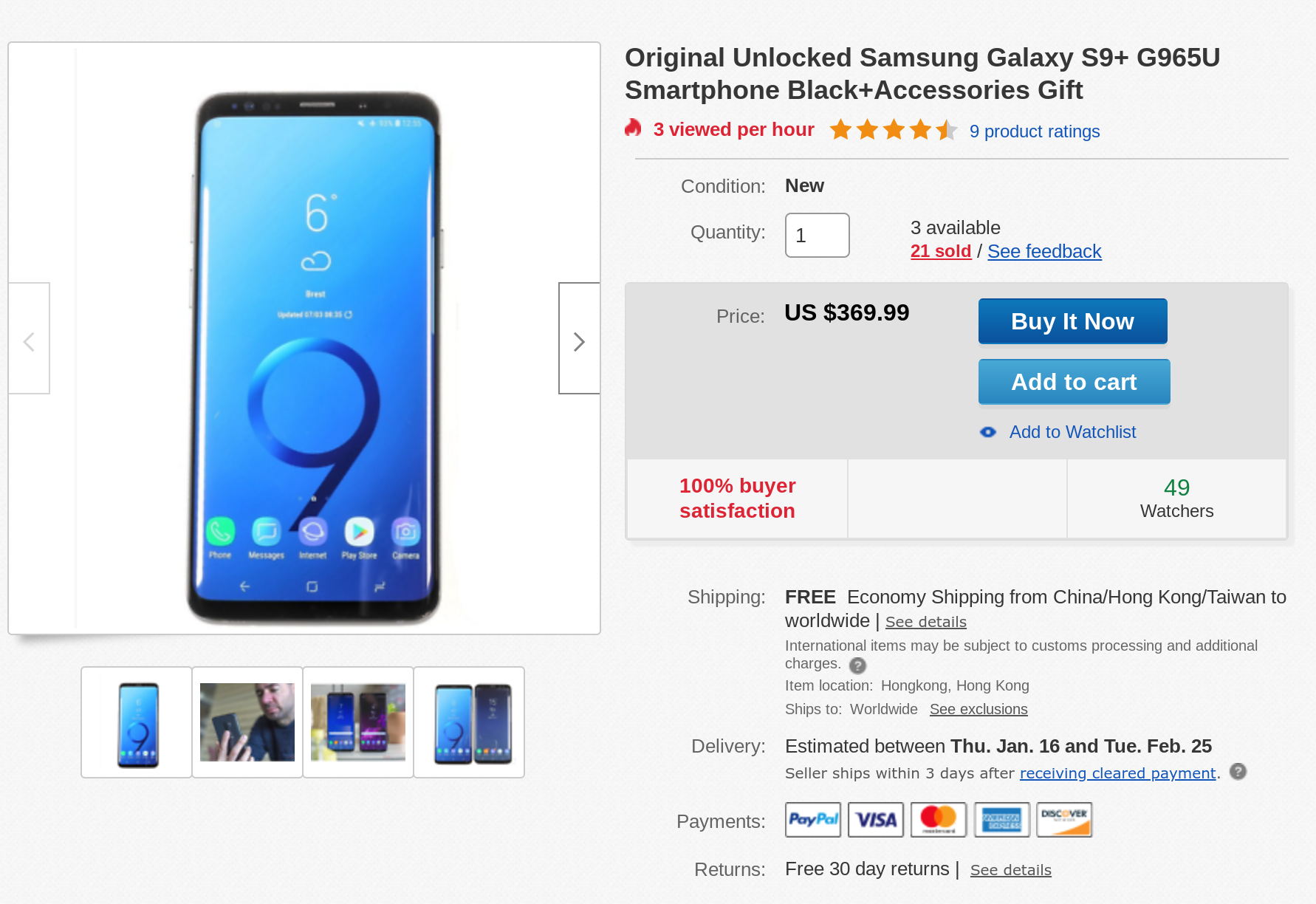Click the Visa payment icon
The image size is (1316, 904).
(x=876, y=819)
